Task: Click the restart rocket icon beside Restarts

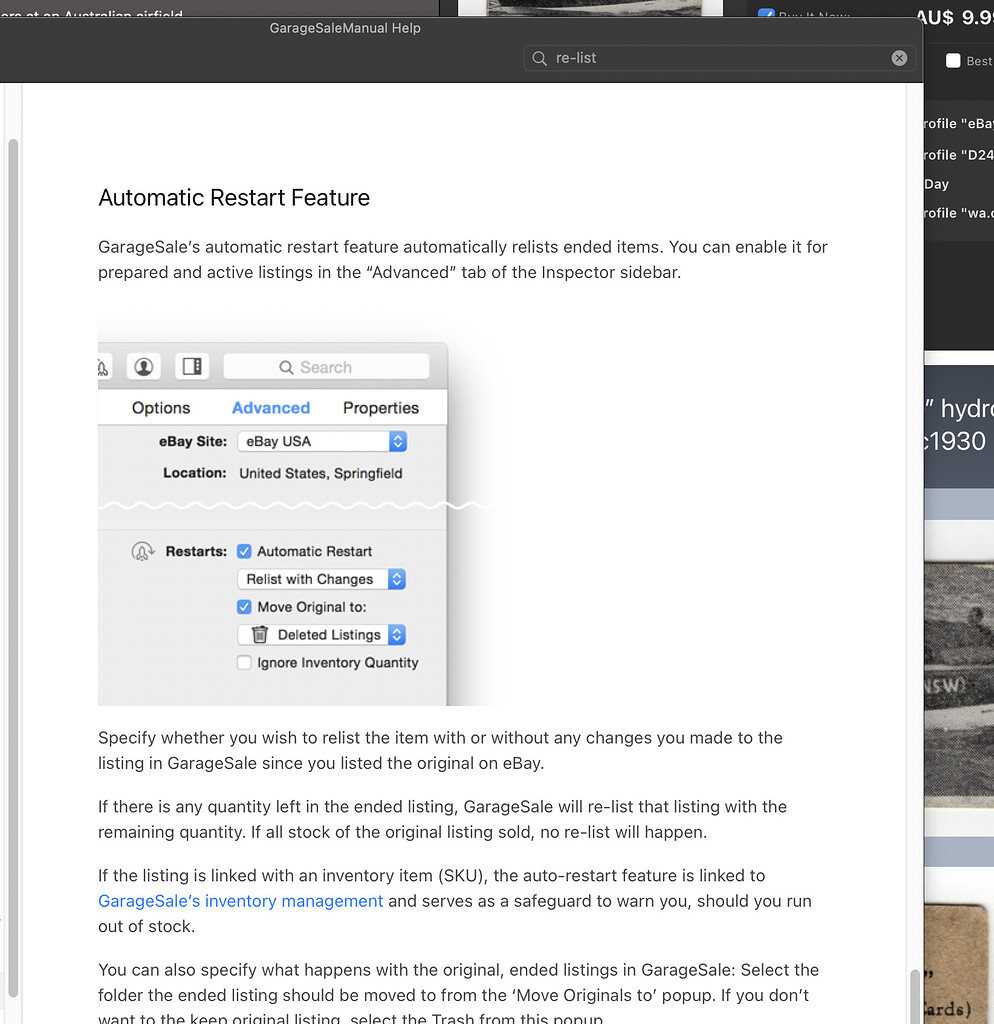Action: point(142,552)
